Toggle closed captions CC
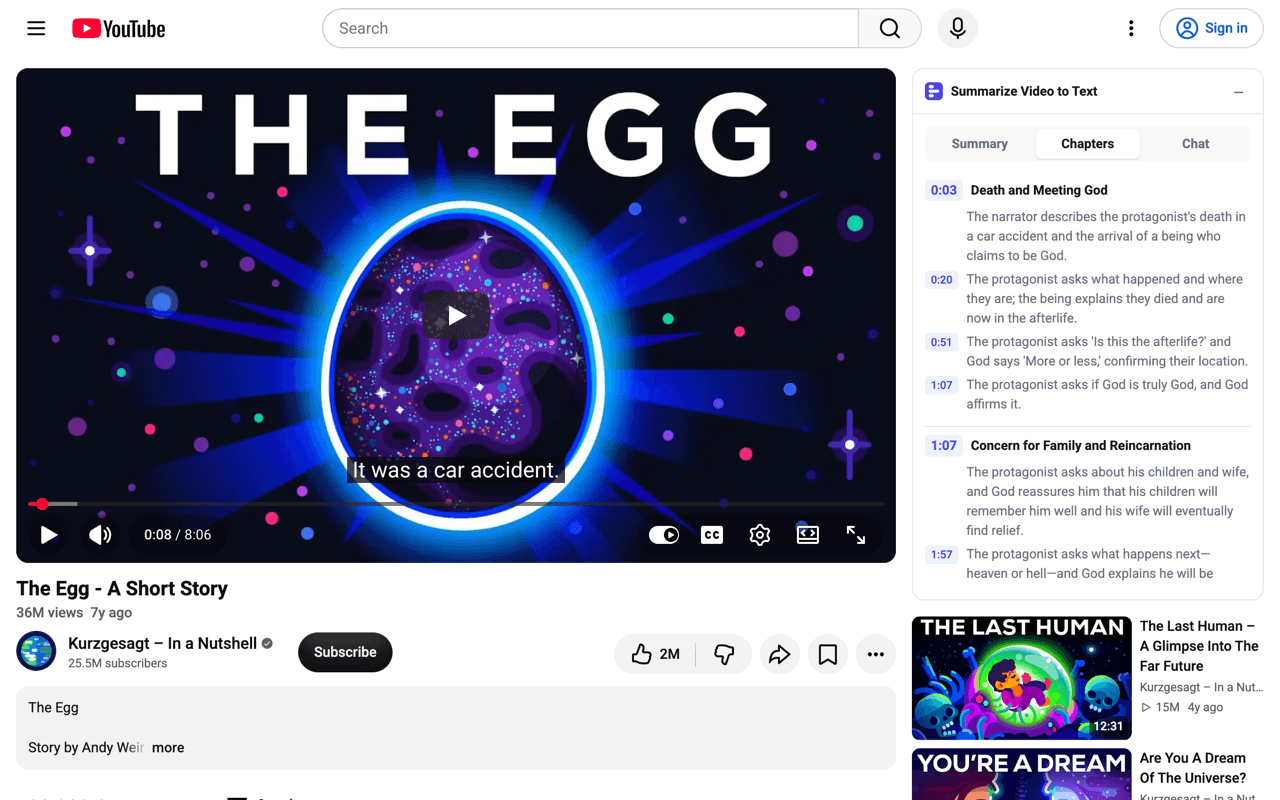Screen dimensions: 1280x800 pos(712,535)
